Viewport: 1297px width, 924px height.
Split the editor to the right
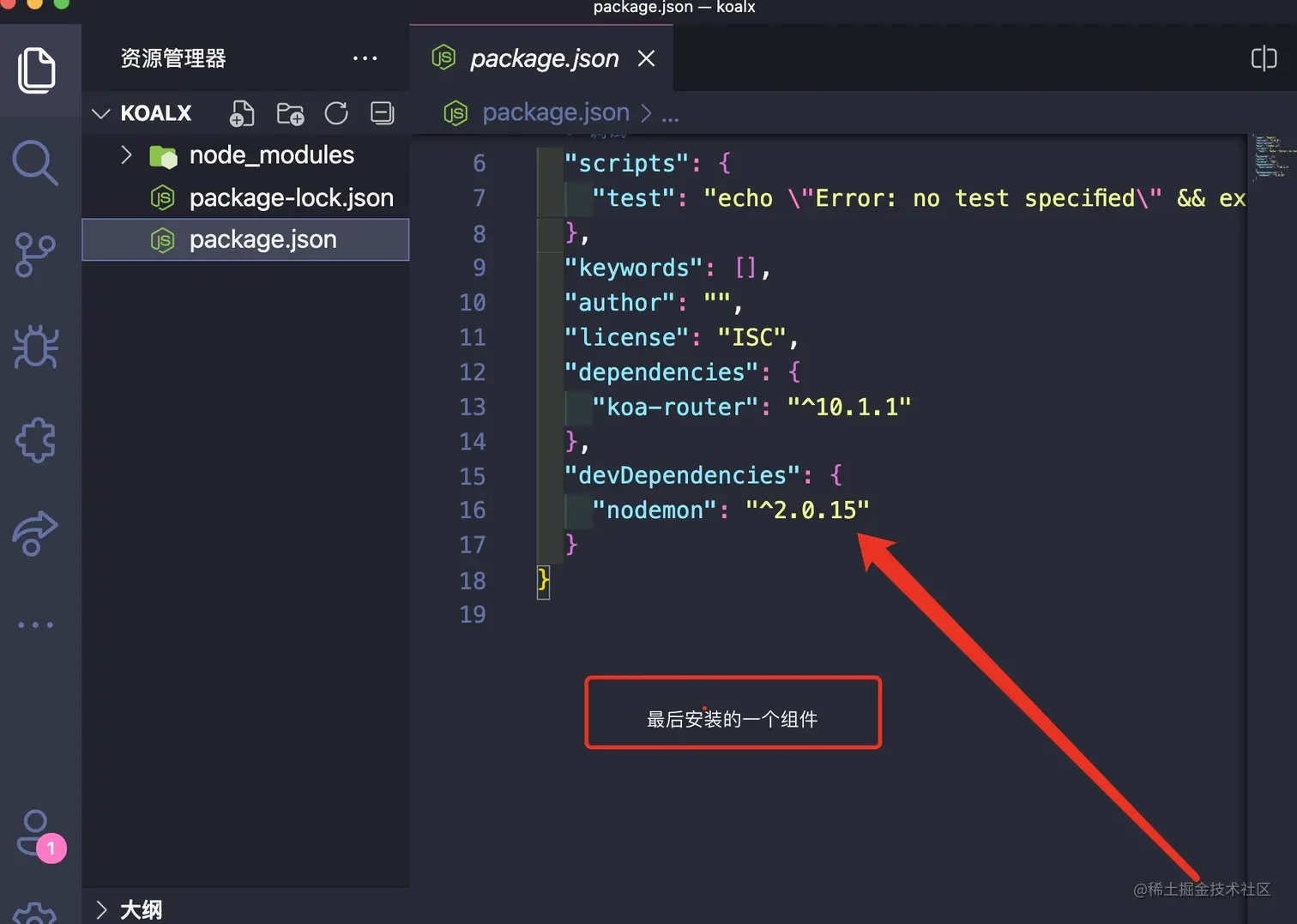pyautogui.click(x=1264, y=58)
